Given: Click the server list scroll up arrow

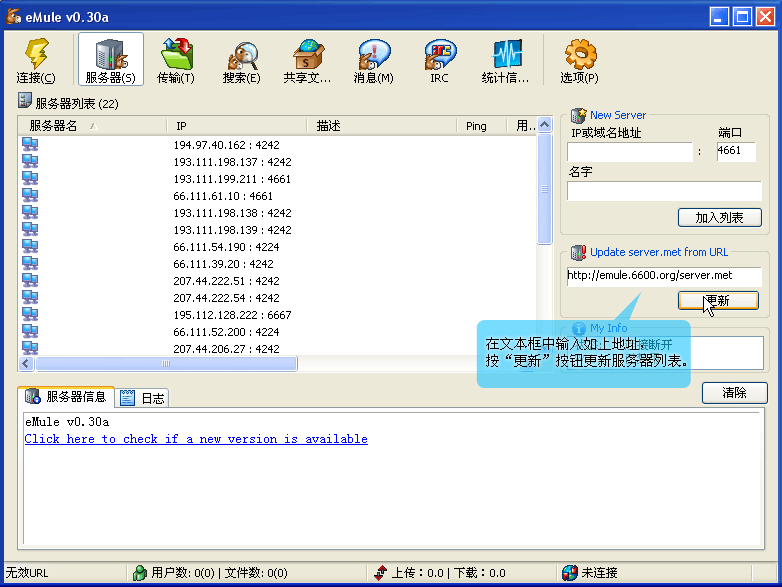Looking at the screenshot, I should pyautogui.click(x=545, y=124).
